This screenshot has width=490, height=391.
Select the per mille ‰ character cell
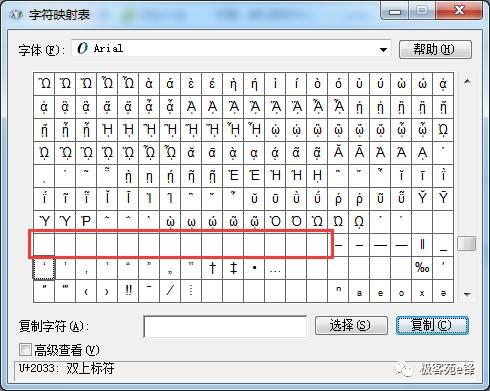pyautogui.click(x=422, y=268)
